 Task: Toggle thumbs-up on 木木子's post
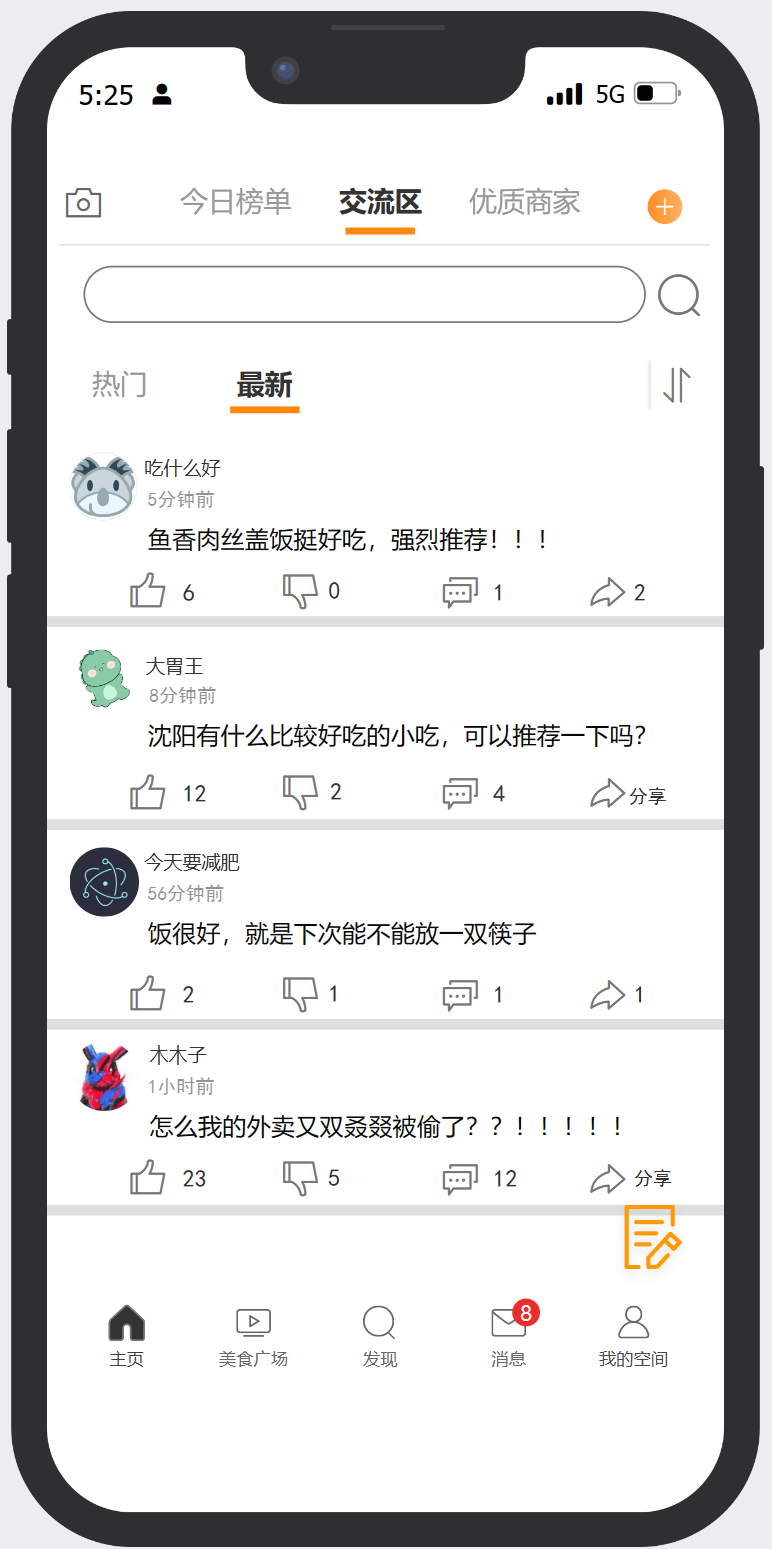pos(148,1178)
